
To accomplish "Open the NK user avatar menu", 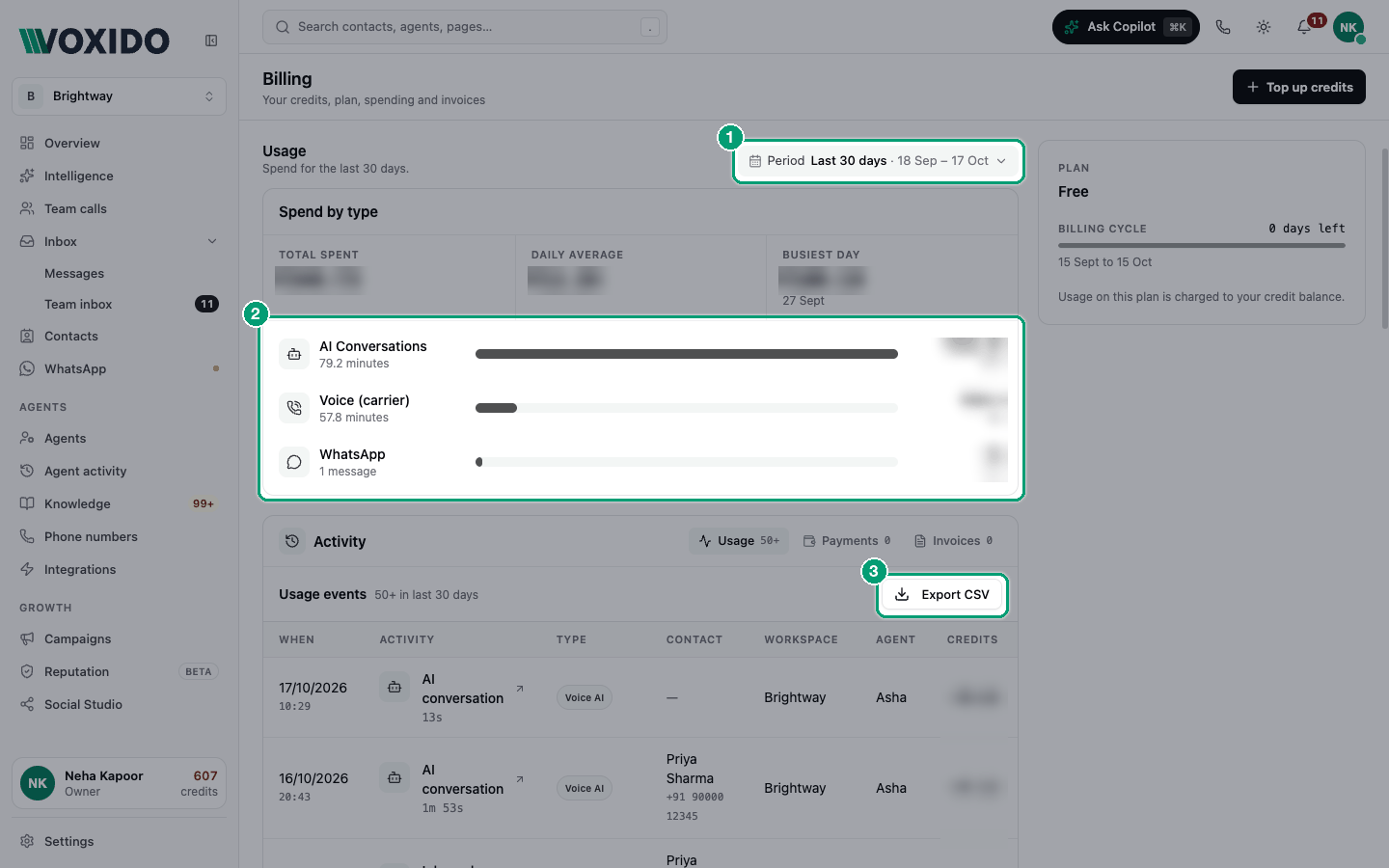I will coord(1348,27).
